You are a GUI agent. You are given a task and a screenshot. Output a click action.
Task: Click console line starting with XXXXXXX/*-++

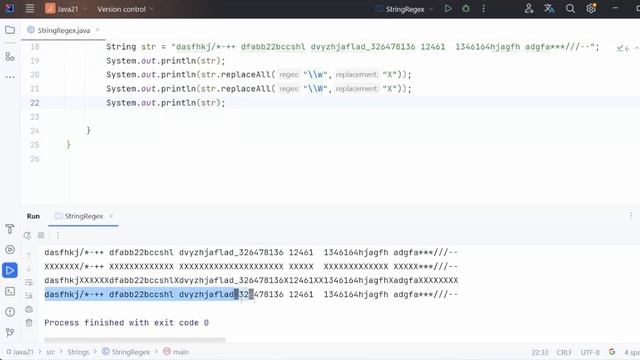click(251, 267)
